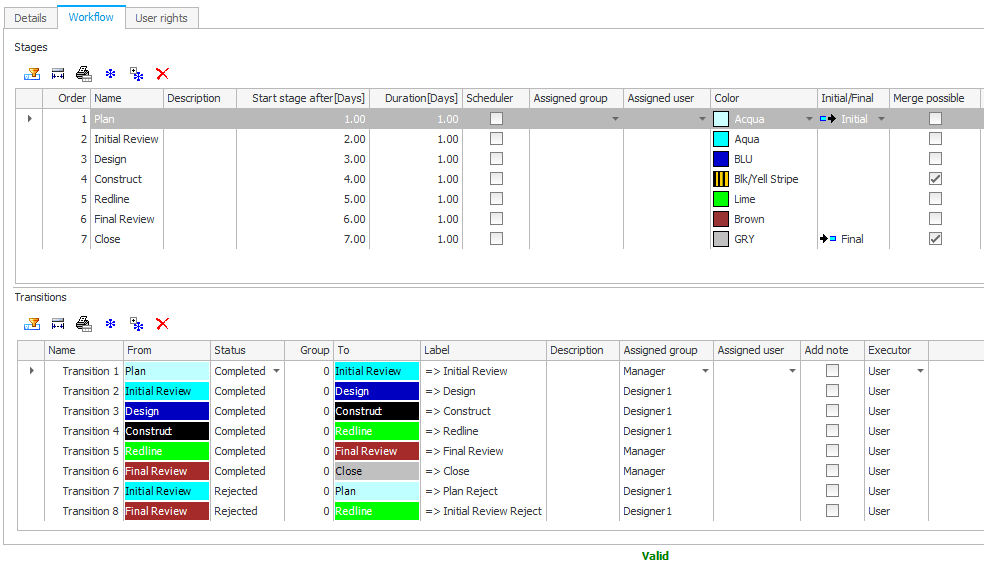Enable Add note for Transition 5

click(832, 451)
